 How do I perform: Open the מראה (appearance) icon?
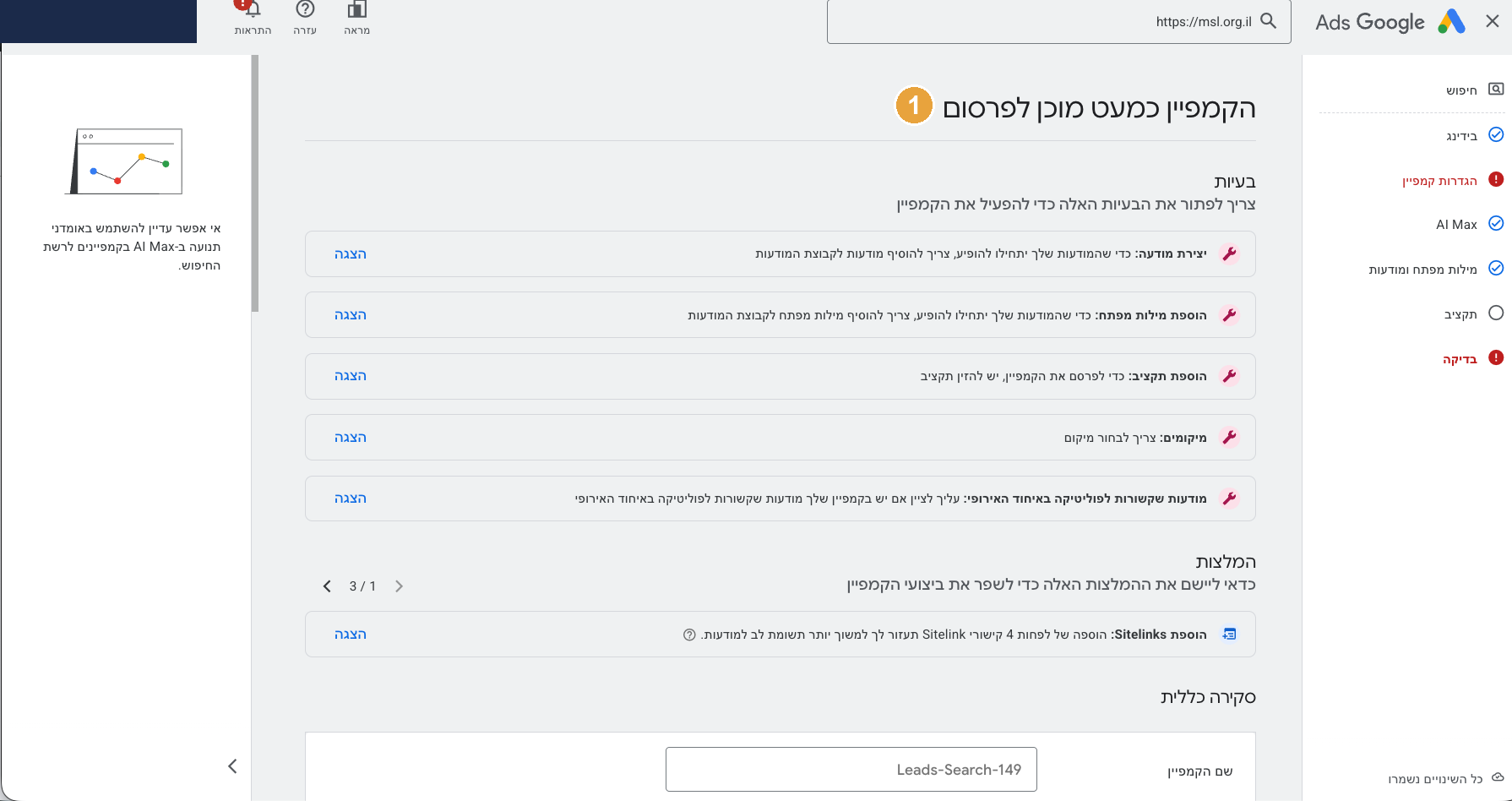[357, 10]
